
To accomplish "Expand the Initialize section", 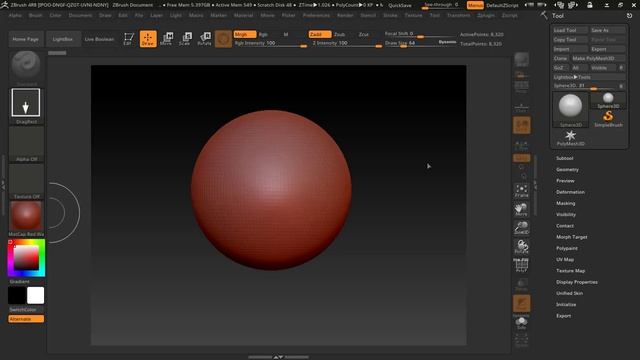I will tap(566, 304).
